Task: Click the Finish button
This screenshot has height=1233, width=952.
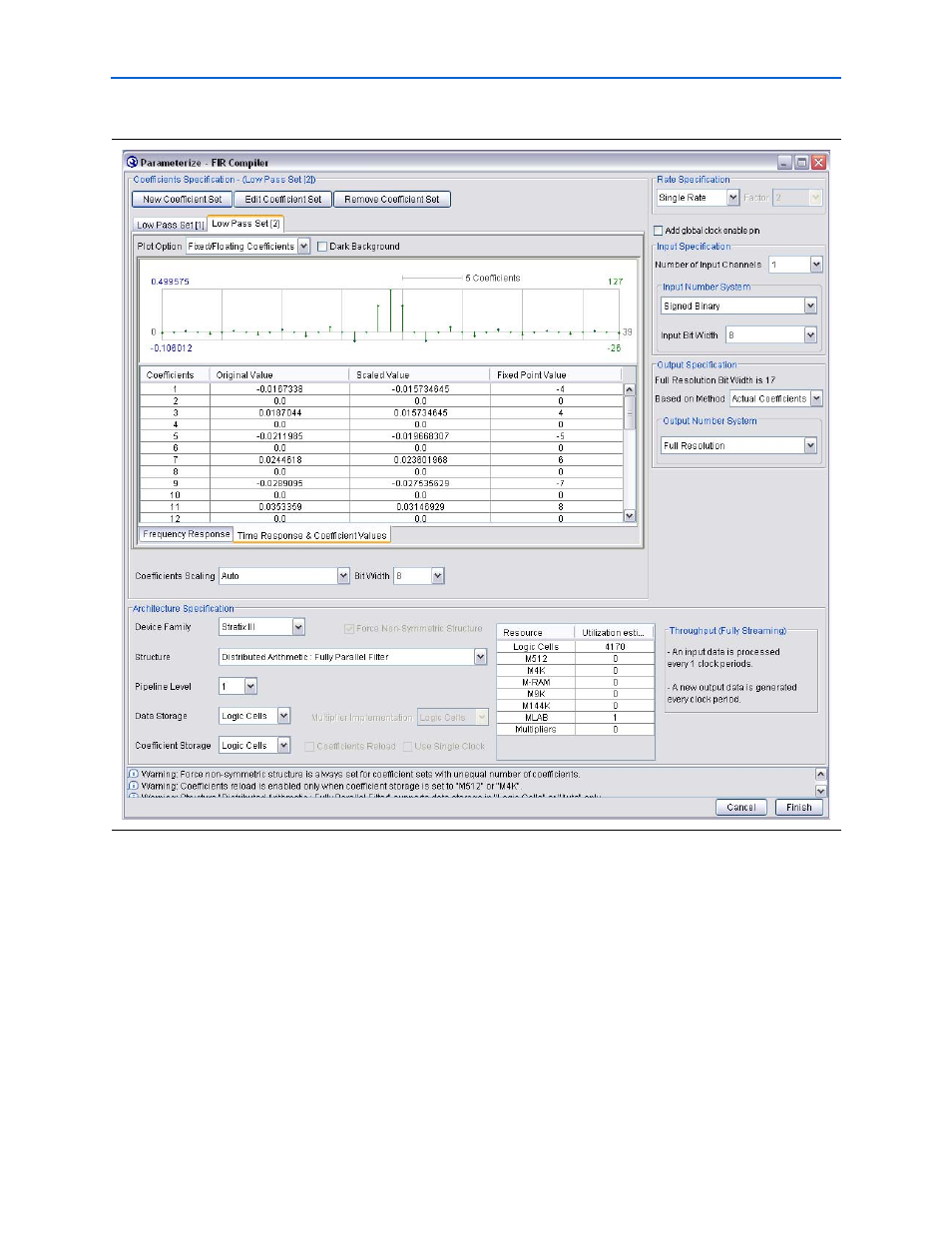Action: (799, 807)
